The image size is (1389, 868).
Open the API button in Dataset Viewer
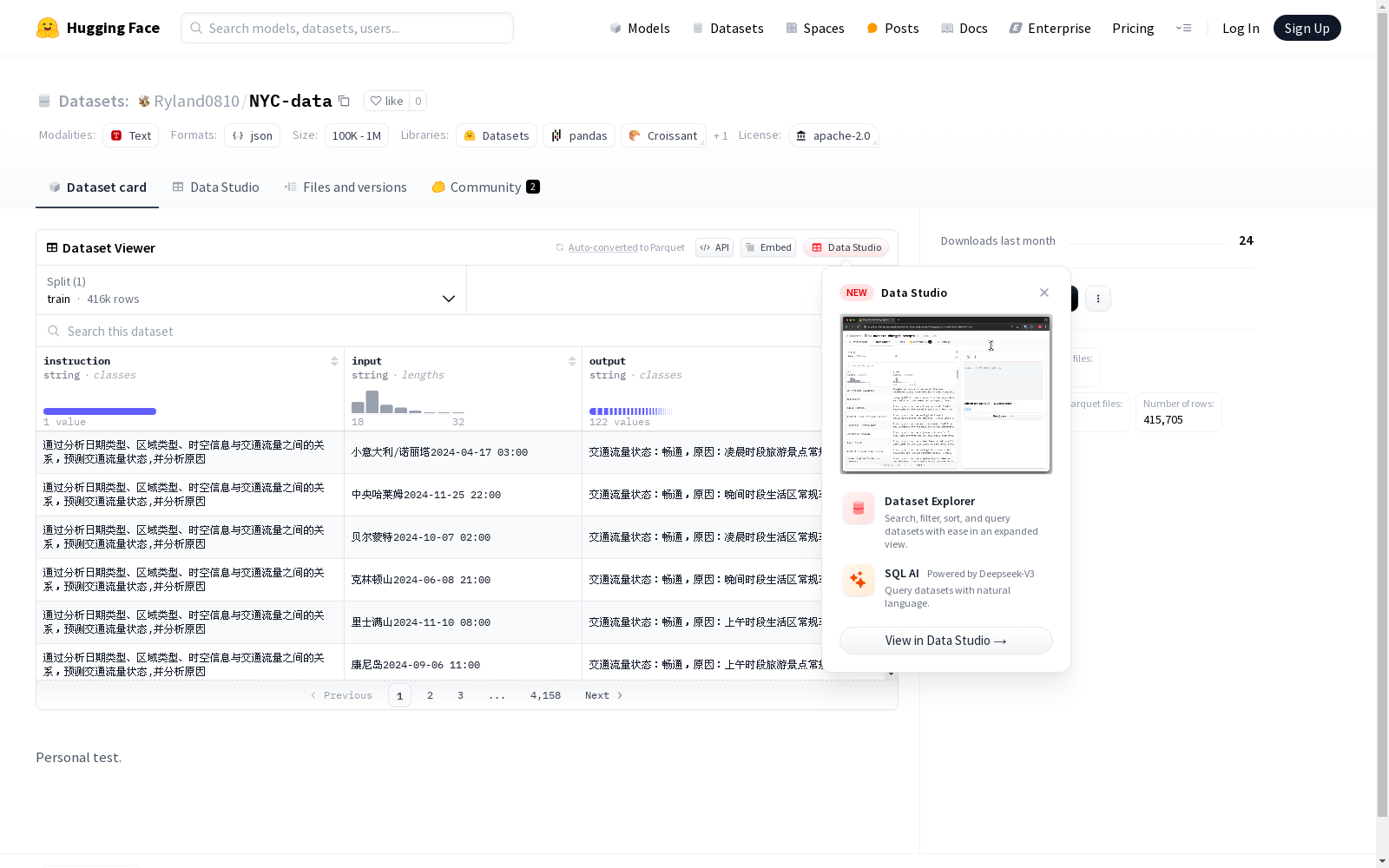tap(714, 247)
